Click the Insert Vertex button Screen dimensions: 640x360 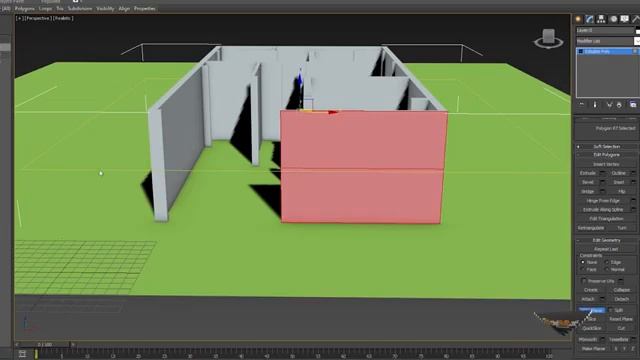(606, 164)
